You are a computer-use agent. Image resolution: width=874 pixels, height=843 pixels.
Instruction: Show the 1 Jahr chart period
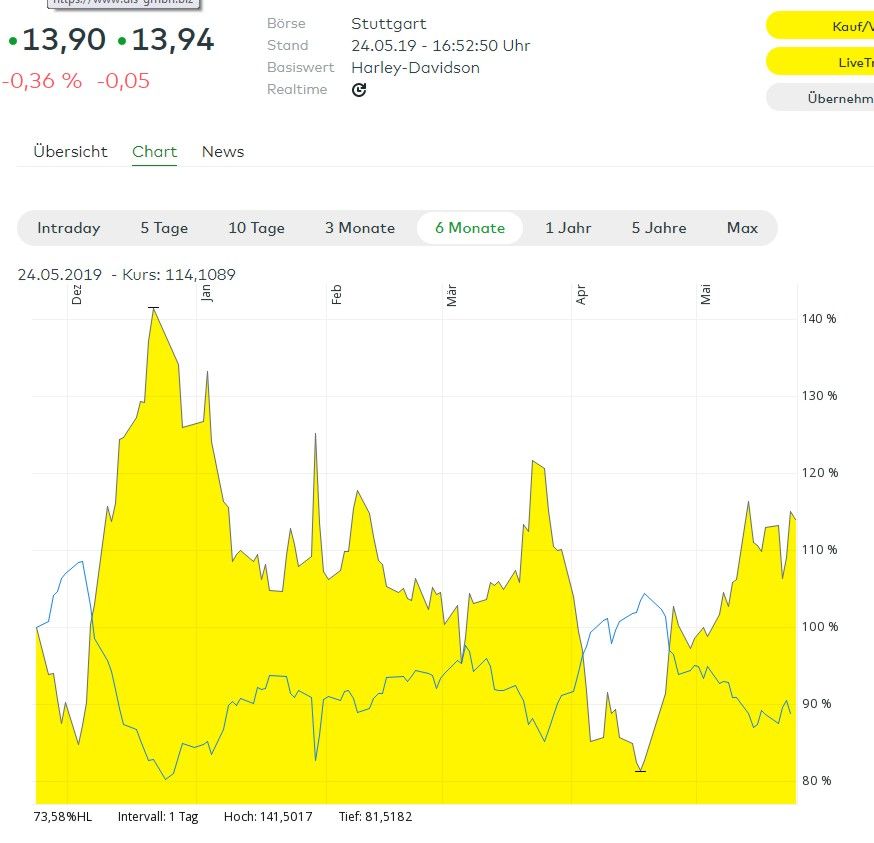(568, 228)
